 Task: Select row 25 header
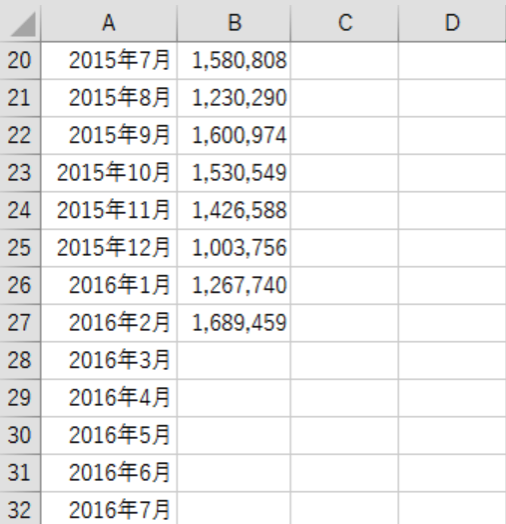tap(20, 248)
